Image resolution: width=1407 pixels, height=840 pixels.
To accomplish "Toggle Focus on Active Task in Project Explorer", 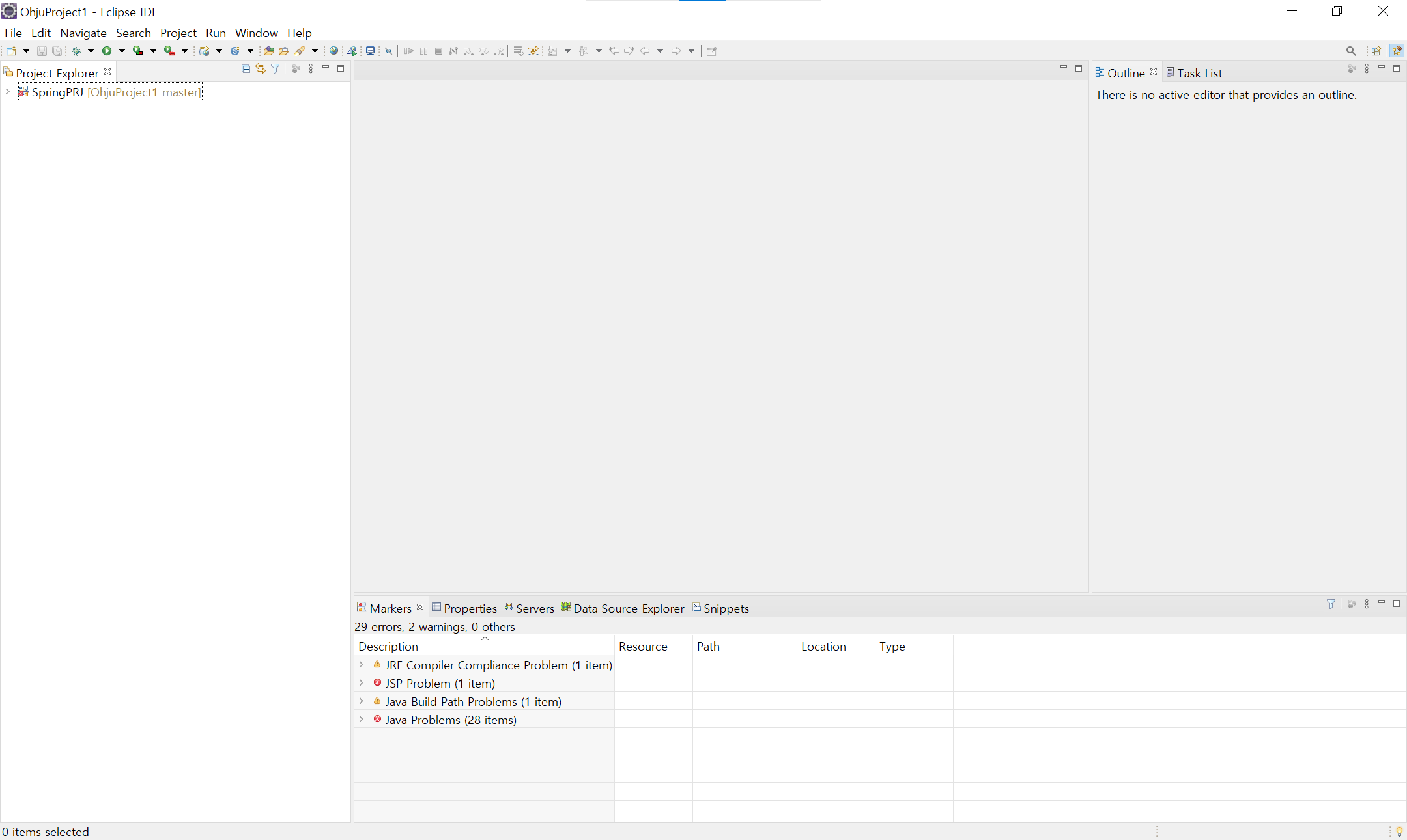I will 296,68.
